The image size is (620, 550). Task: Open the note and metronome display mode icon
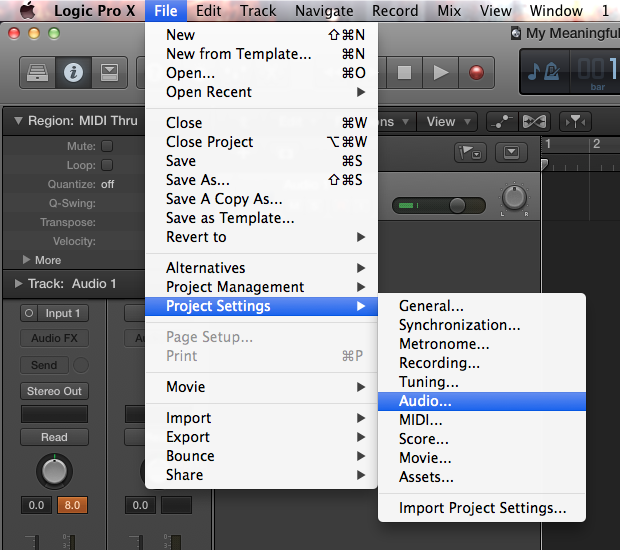click(x=544, y=72)
